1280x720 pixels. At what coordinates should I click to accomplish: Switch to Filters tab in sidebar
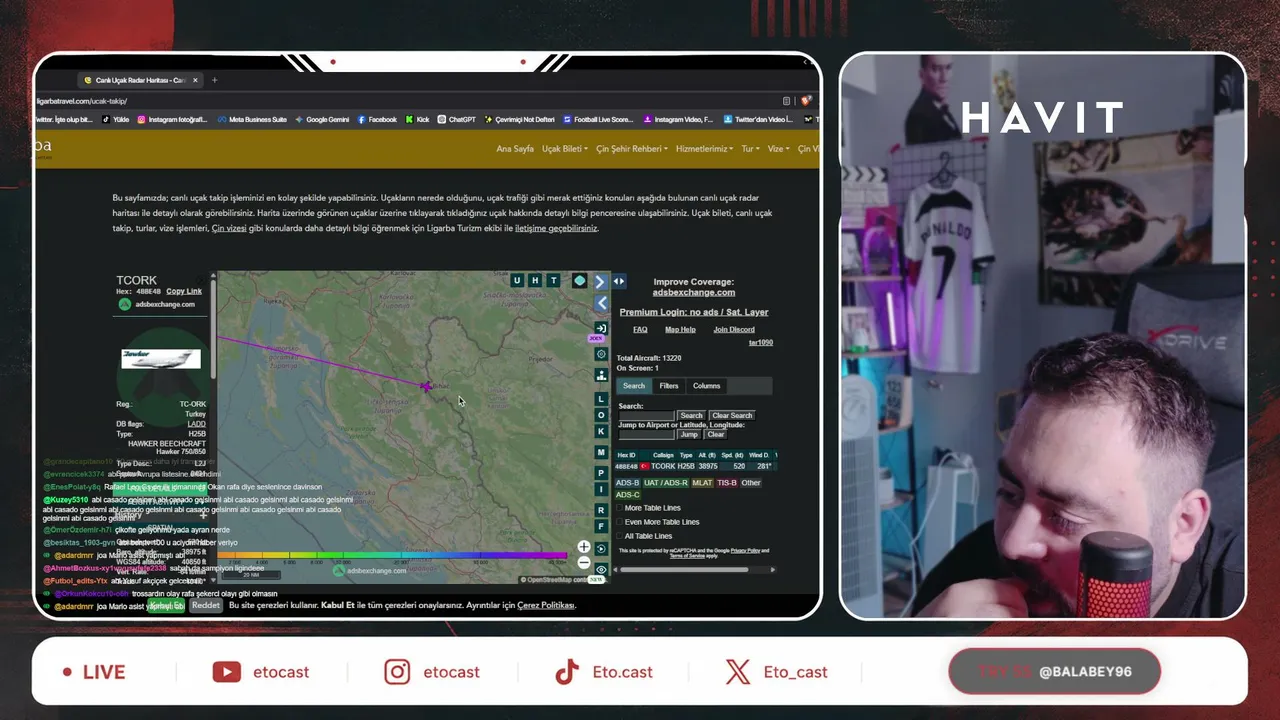click(669, 386)
